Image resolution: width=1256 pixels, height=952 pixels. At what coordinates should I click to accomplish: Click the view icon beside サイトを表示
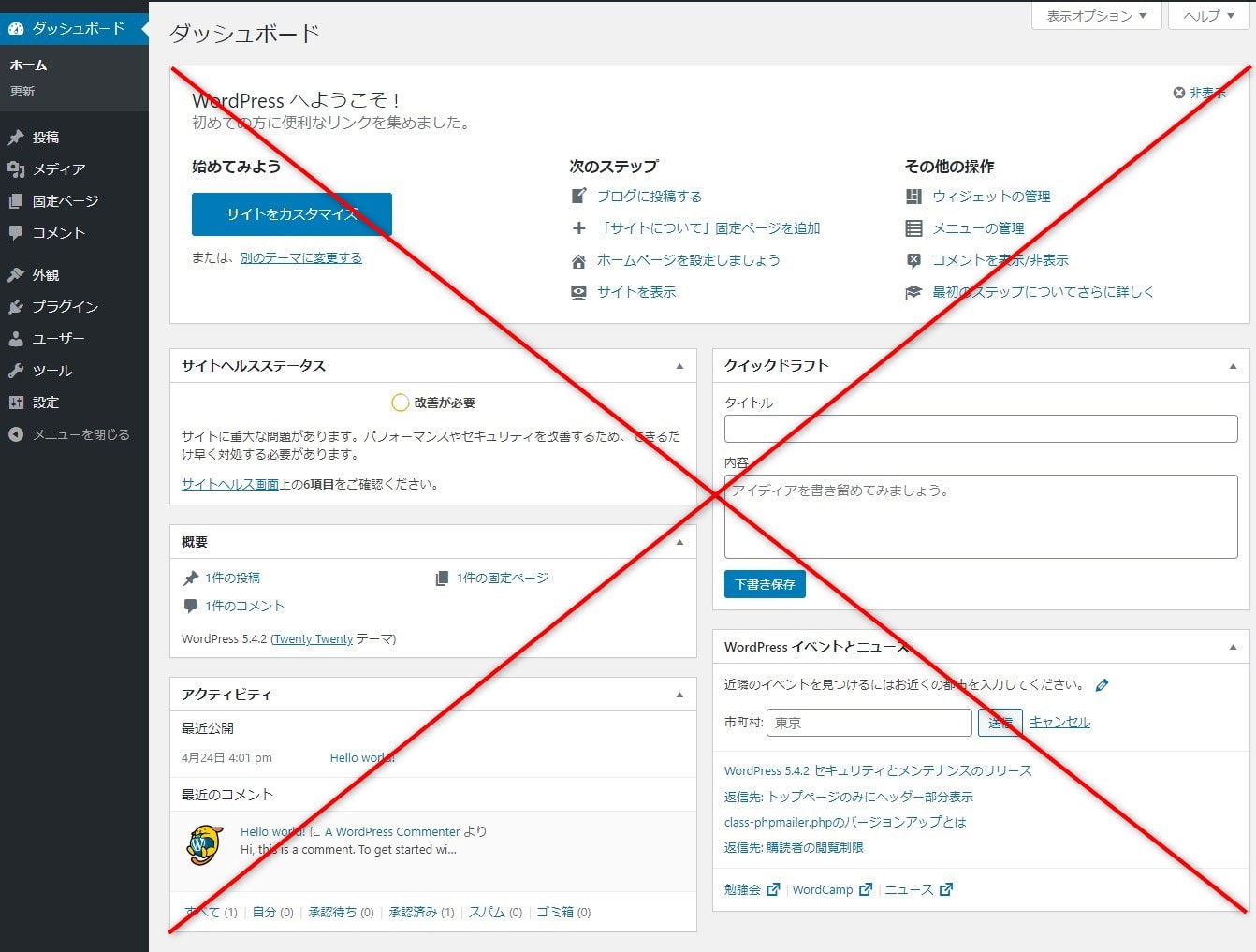click(579, 292)
